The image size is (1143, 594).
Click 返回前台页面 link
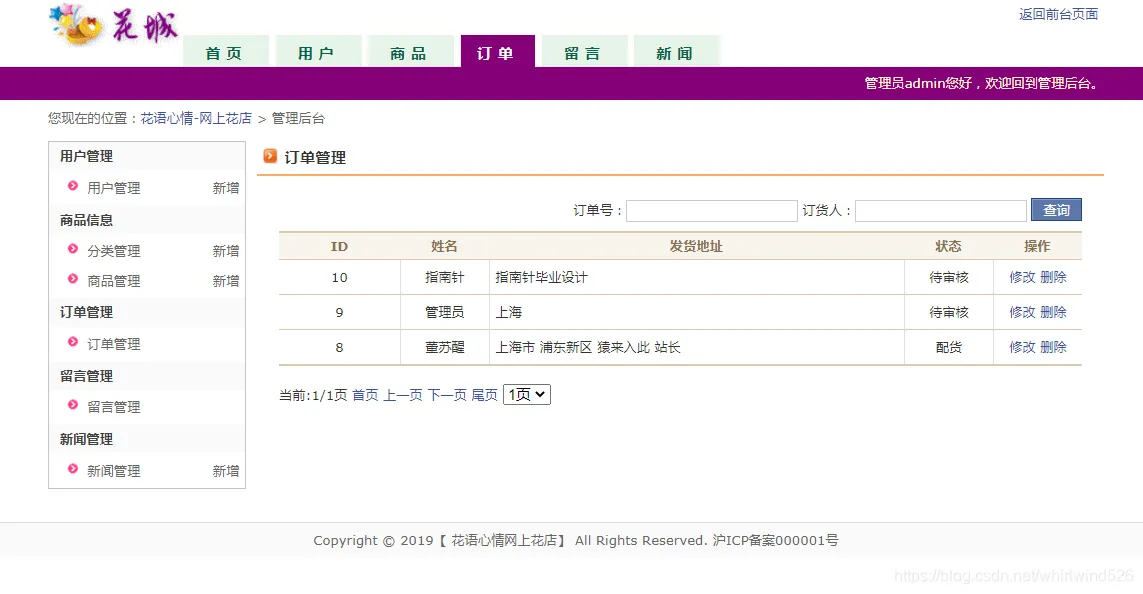(x=1058, y=14)
